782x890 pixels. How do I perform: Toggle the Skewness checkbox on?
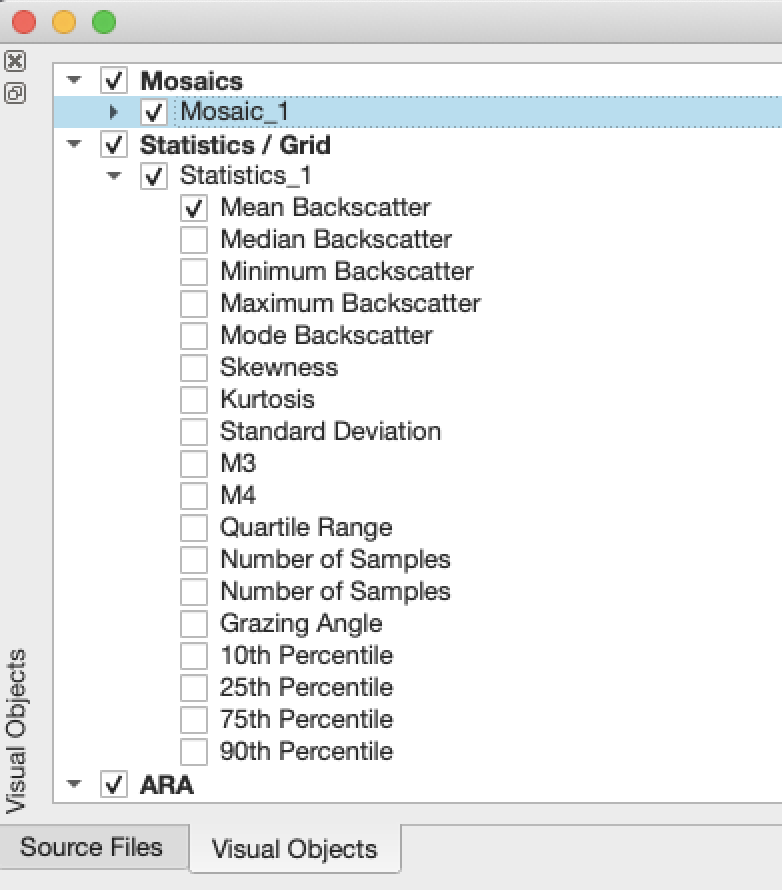(x=194, y=368)
